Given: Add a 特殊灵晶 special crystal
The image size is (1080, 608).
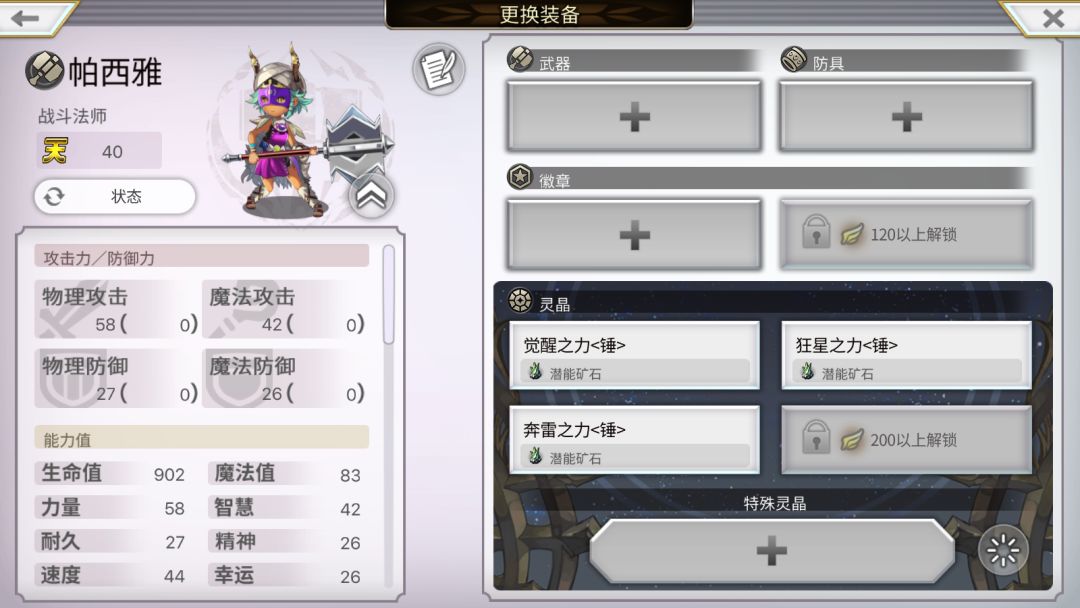Looking at the screenshot, I should point(771,551).
